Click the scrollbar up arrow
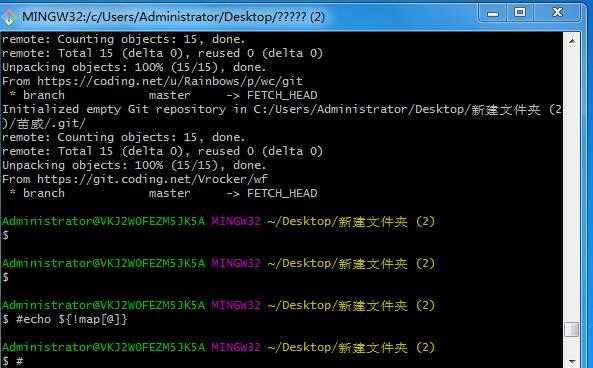The image size is (593, 368). [572, 40]
